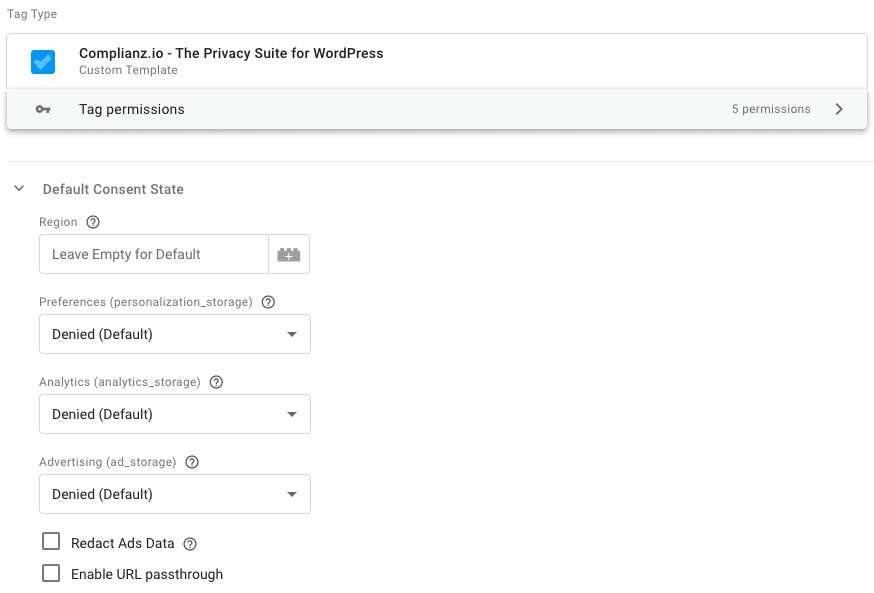Click help icon for Analytics analytics_storage

[216, 382]
